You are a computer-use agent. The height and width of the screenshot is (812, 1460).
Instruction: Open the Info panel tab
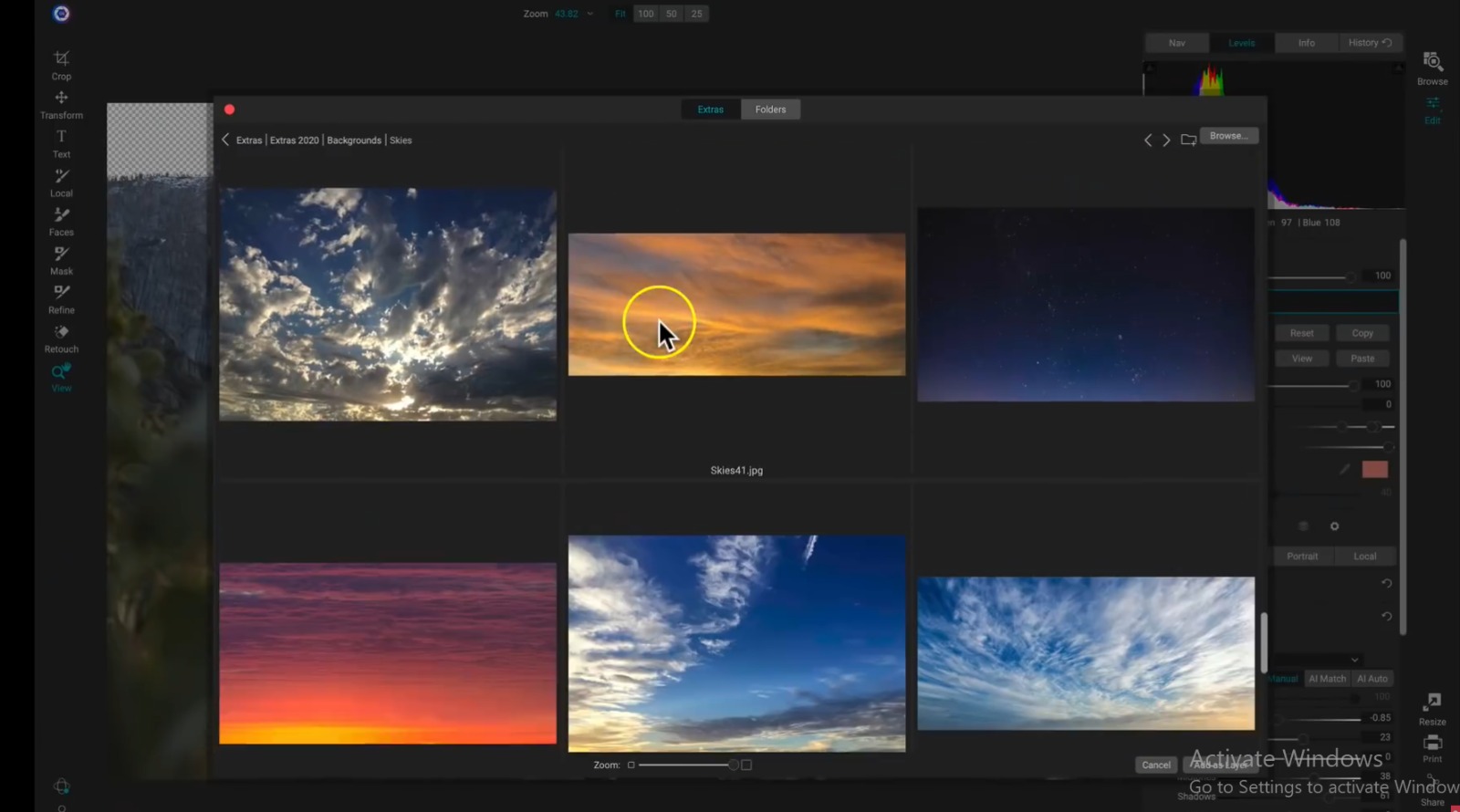pos(1307,43)
